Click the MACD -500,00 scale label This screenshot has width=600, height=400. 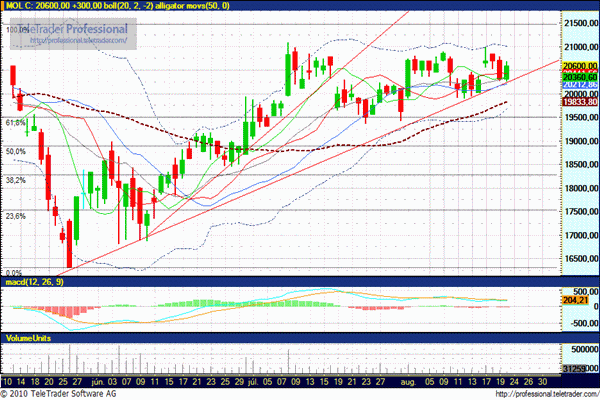582,323
